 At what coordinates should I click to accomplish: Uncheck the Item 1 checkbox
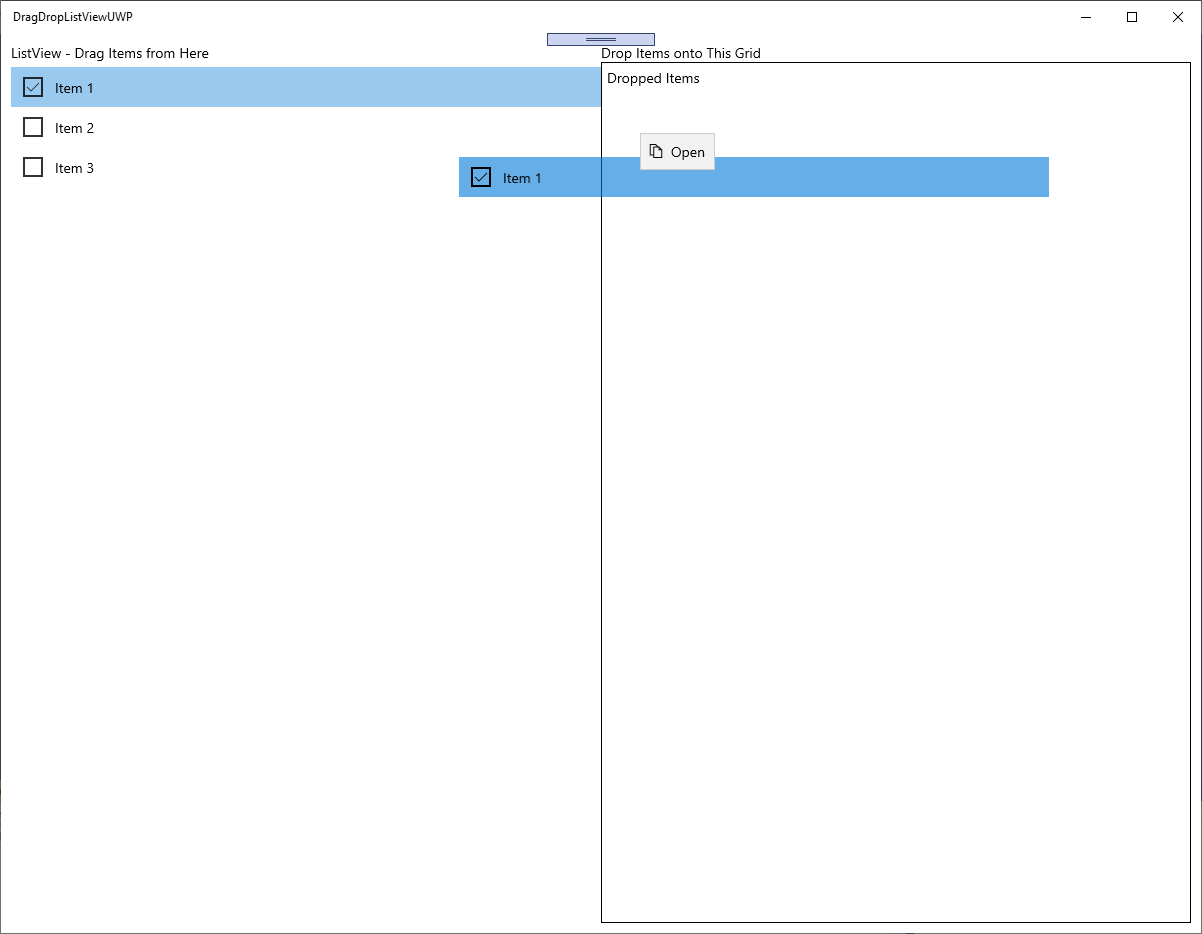31,87
